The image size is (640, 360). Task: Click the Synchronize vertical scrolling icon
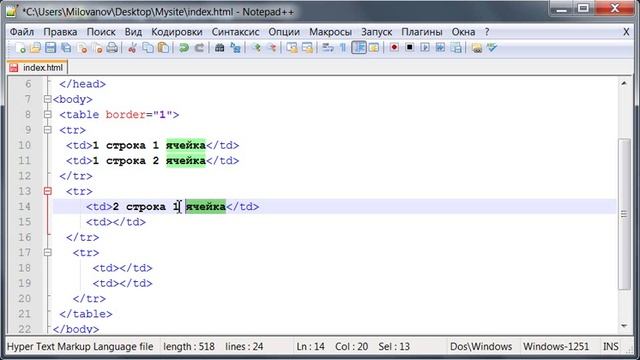[x=291, y=48]
